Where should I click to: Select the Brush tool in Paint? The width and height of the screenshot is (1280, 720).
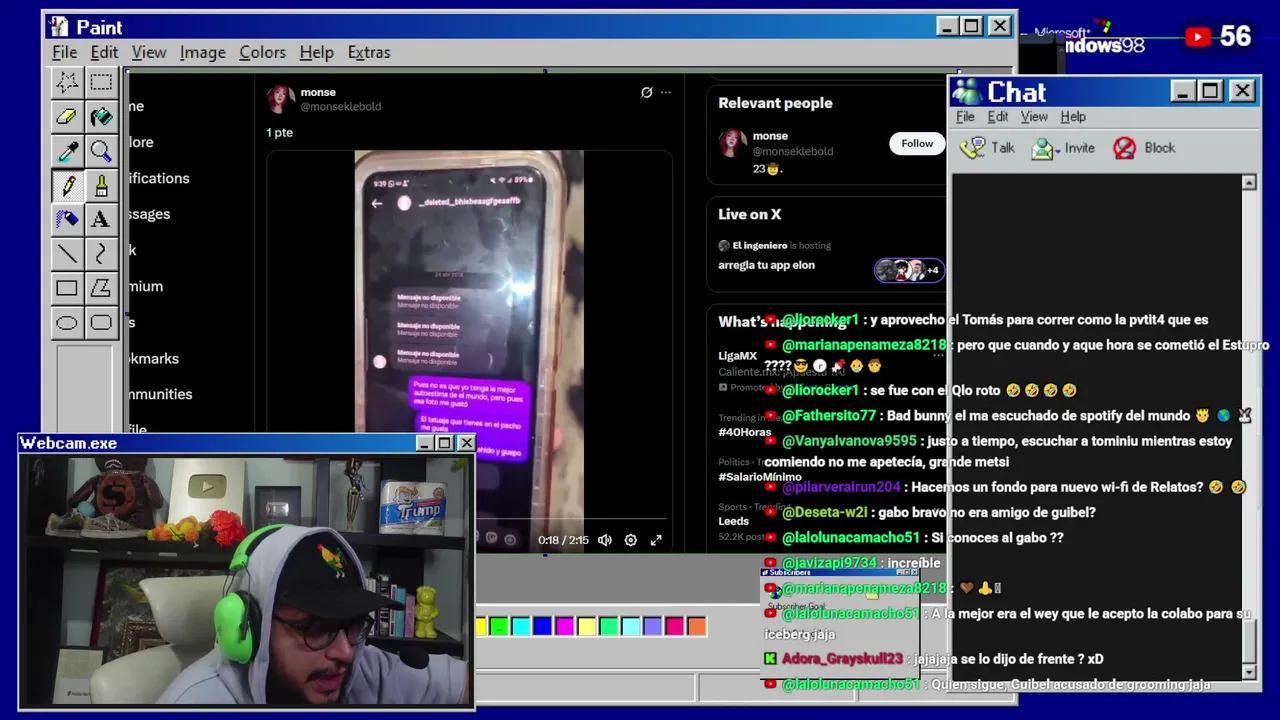(101, 186)
